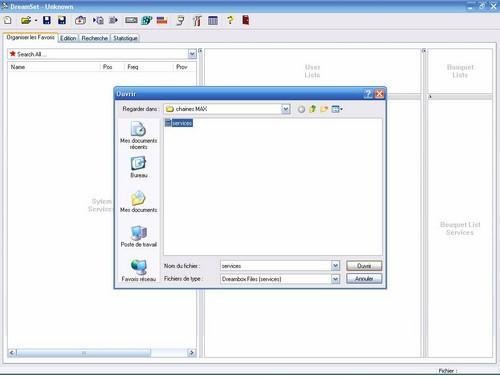Viewport: 500px width, 377px height.
Task: Sort by the Pos column header
Action: coord(112,67)
